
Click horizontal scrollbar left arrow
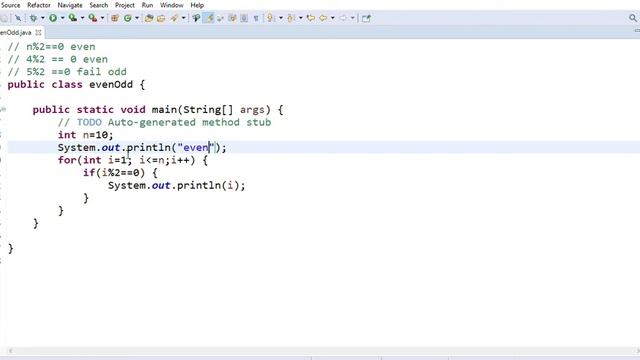pos(10,351)
